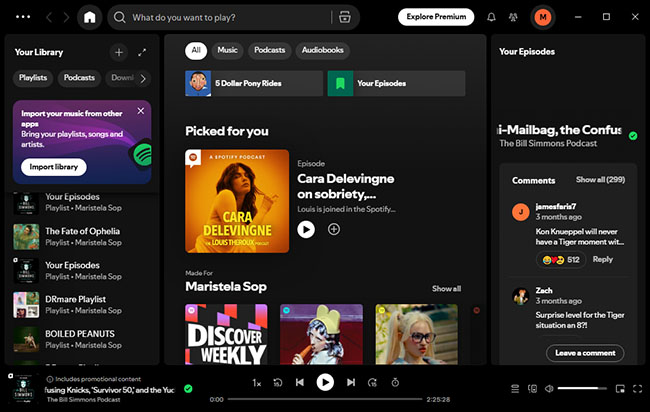Open the sleep timer

click(395, 382)
